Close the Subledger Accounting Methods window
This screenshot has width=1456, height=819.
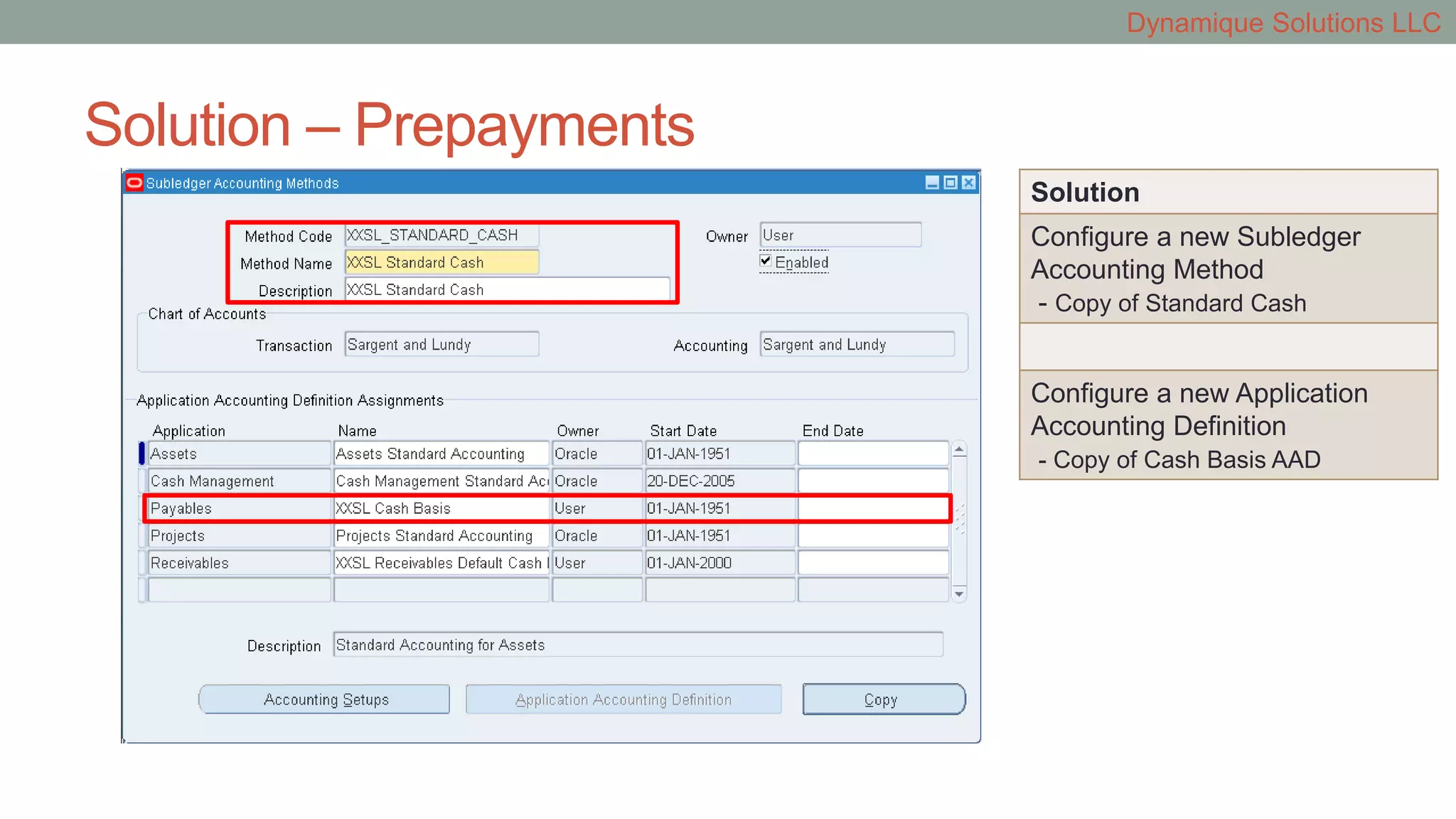pos(968,183)
